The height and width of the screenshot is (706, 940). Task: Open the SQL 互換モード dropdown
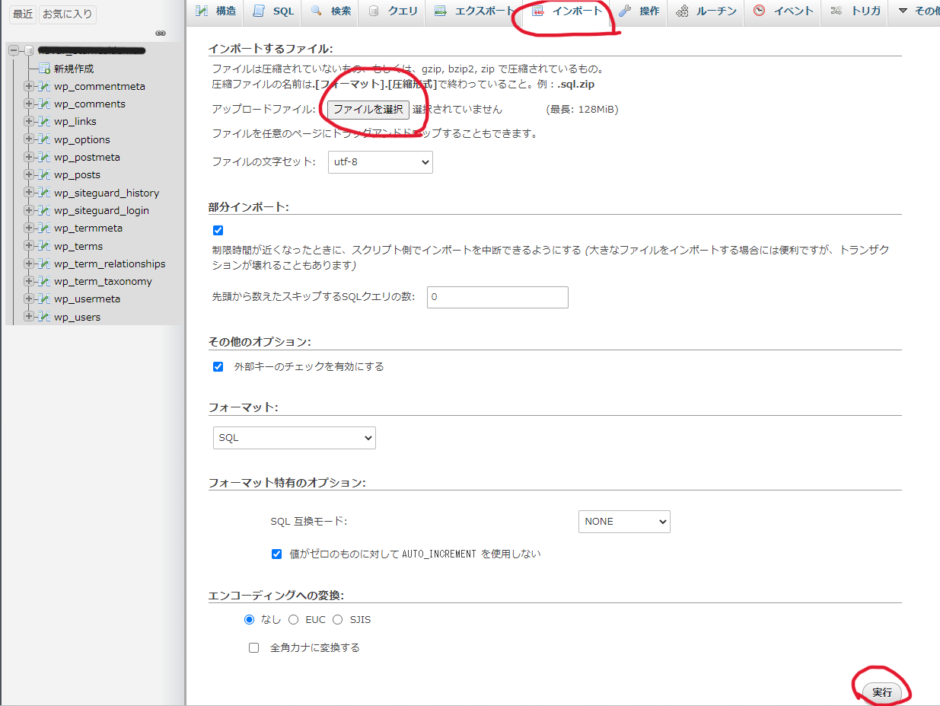pyautogui.click(x=624, y=521)
